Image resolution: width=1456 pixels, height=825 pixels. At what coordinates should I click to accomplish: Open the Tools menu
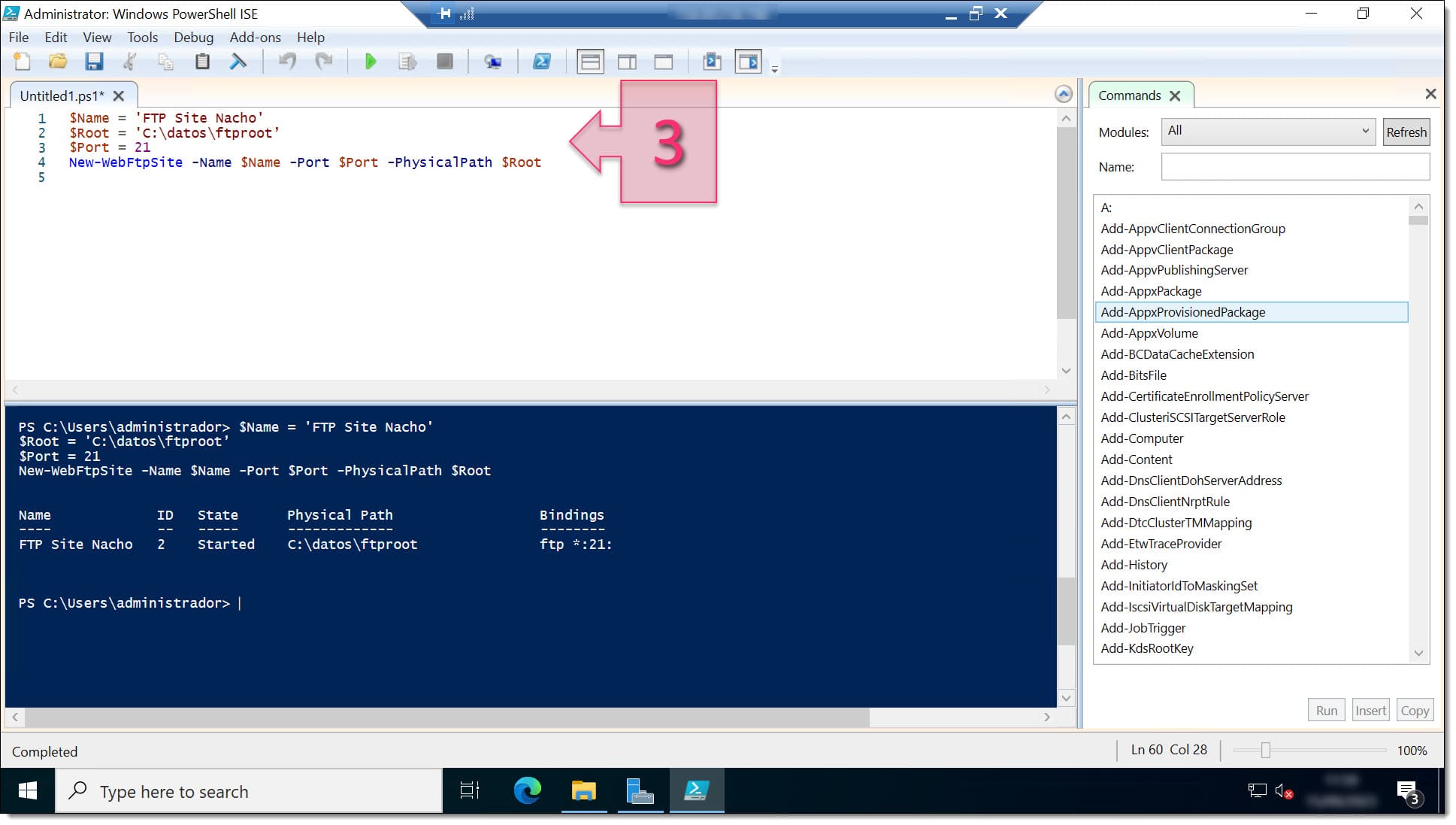click(142, 37)
